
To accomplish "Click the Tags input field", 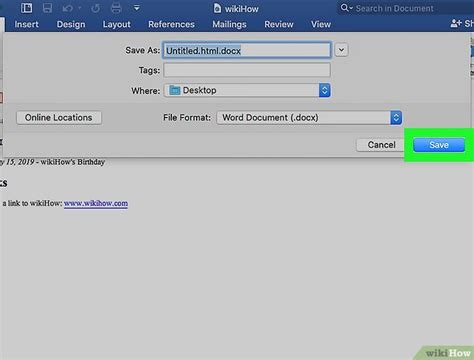I will pos(247,70).
